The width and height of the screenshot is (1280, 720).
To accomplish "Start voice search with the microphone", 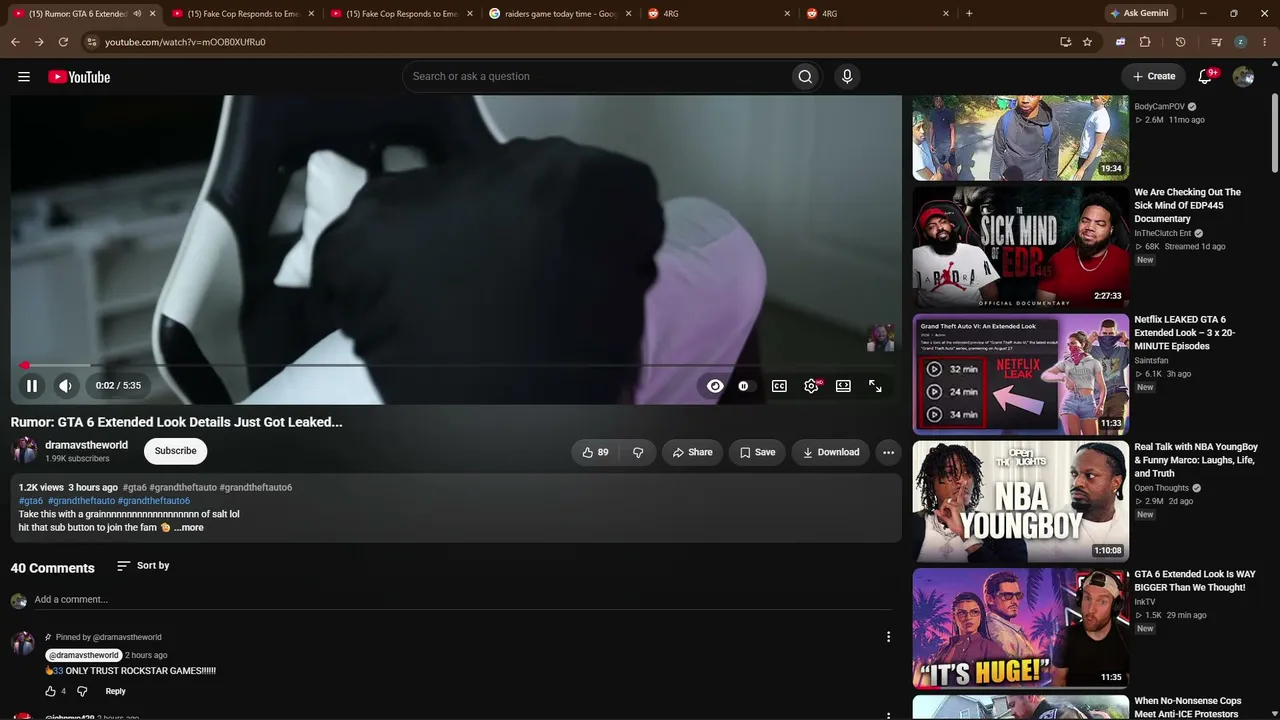I will (847, 77).
